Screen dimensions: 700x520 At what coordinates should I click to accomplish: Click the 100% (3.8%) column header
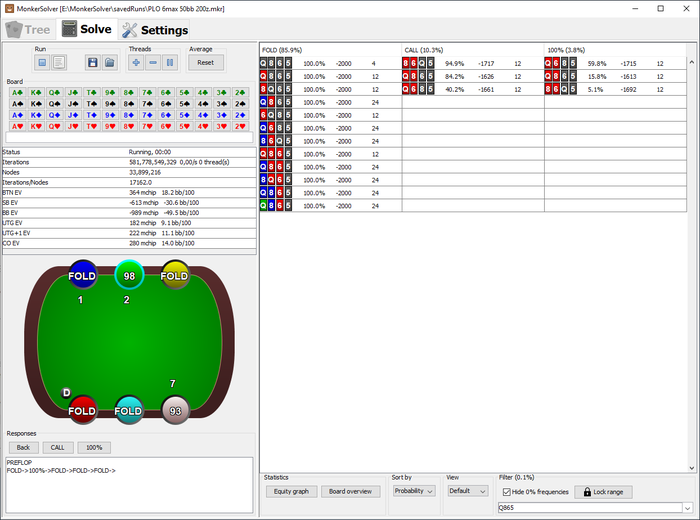click(615, 50)
